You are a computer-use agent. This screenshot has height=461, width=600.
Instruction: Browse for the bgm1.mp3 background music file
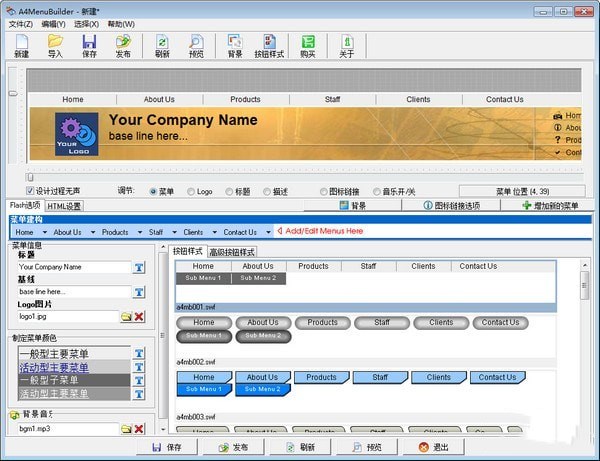coord(126,429)
